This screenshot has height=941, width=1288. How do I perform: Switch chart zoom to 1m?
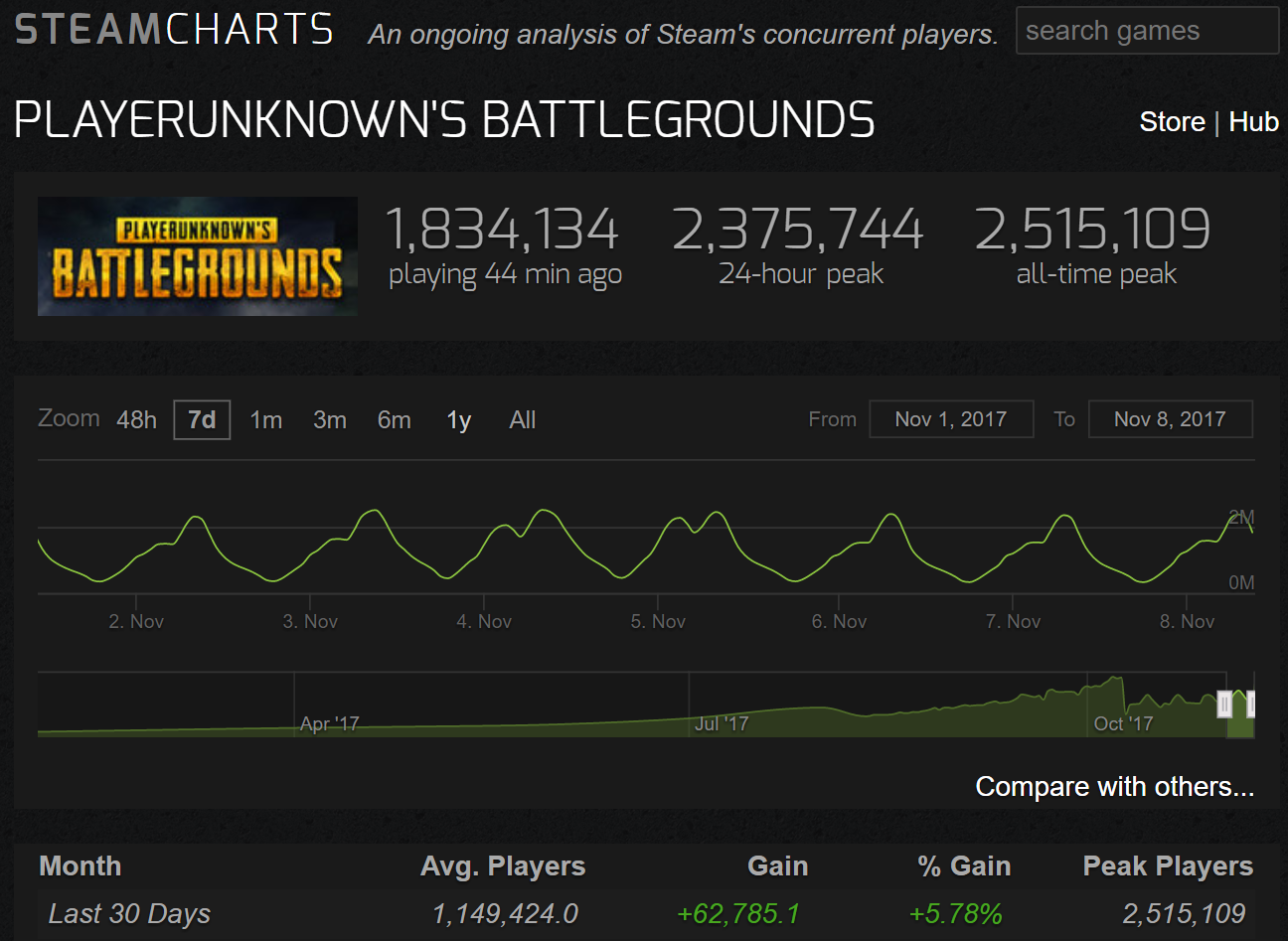[x=265, y=420]
